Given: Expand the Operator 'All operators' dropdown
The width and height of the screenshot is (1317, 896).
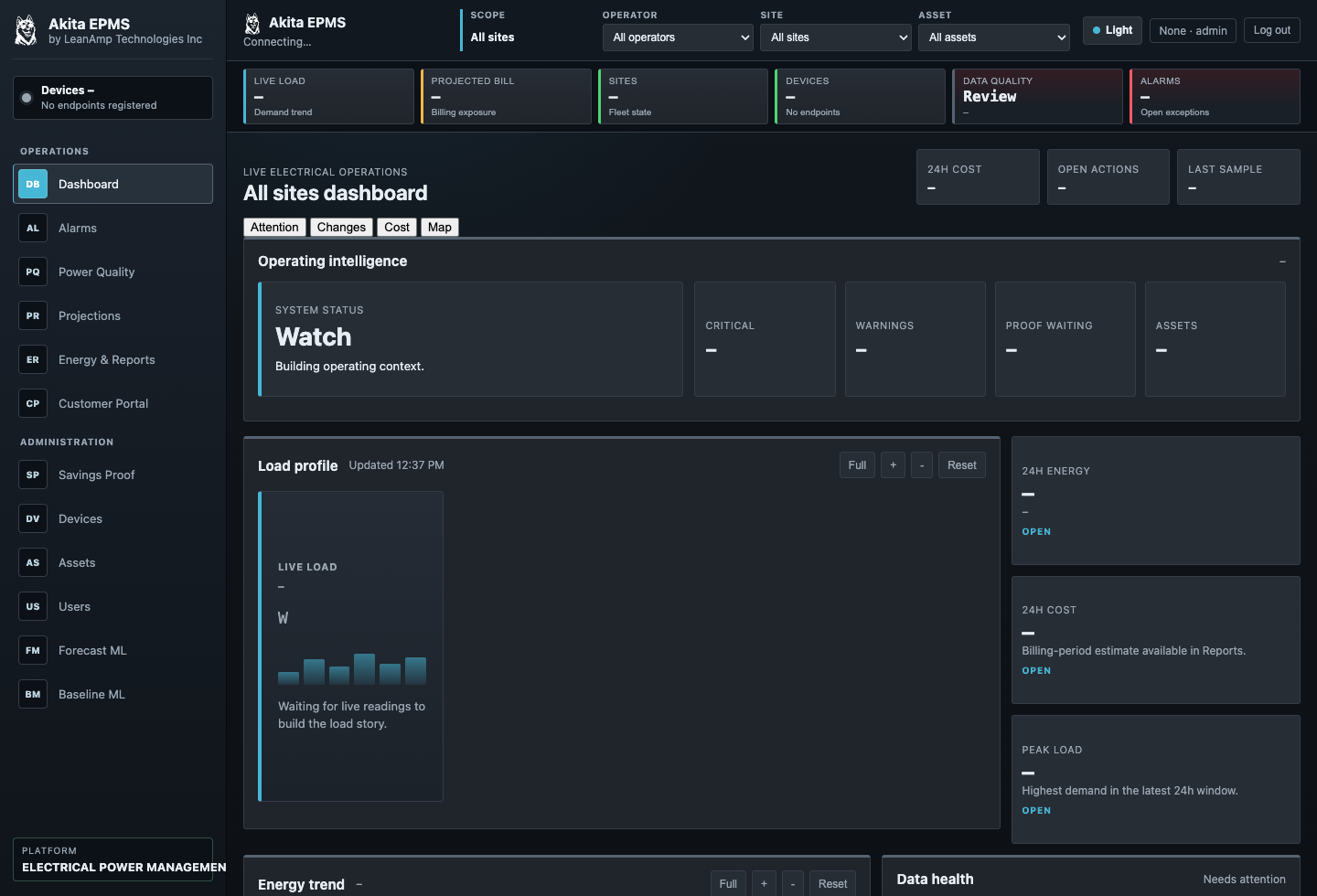Looking at the screenshot, I should pos(678,37).
